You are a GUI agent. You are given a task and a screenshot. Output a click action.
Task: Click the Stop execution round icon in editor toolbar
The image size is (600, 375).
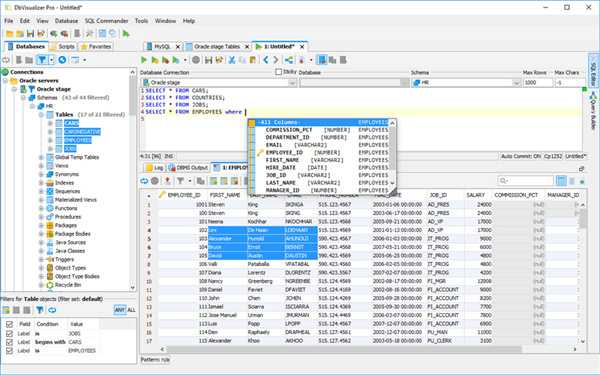pos(196,60)
